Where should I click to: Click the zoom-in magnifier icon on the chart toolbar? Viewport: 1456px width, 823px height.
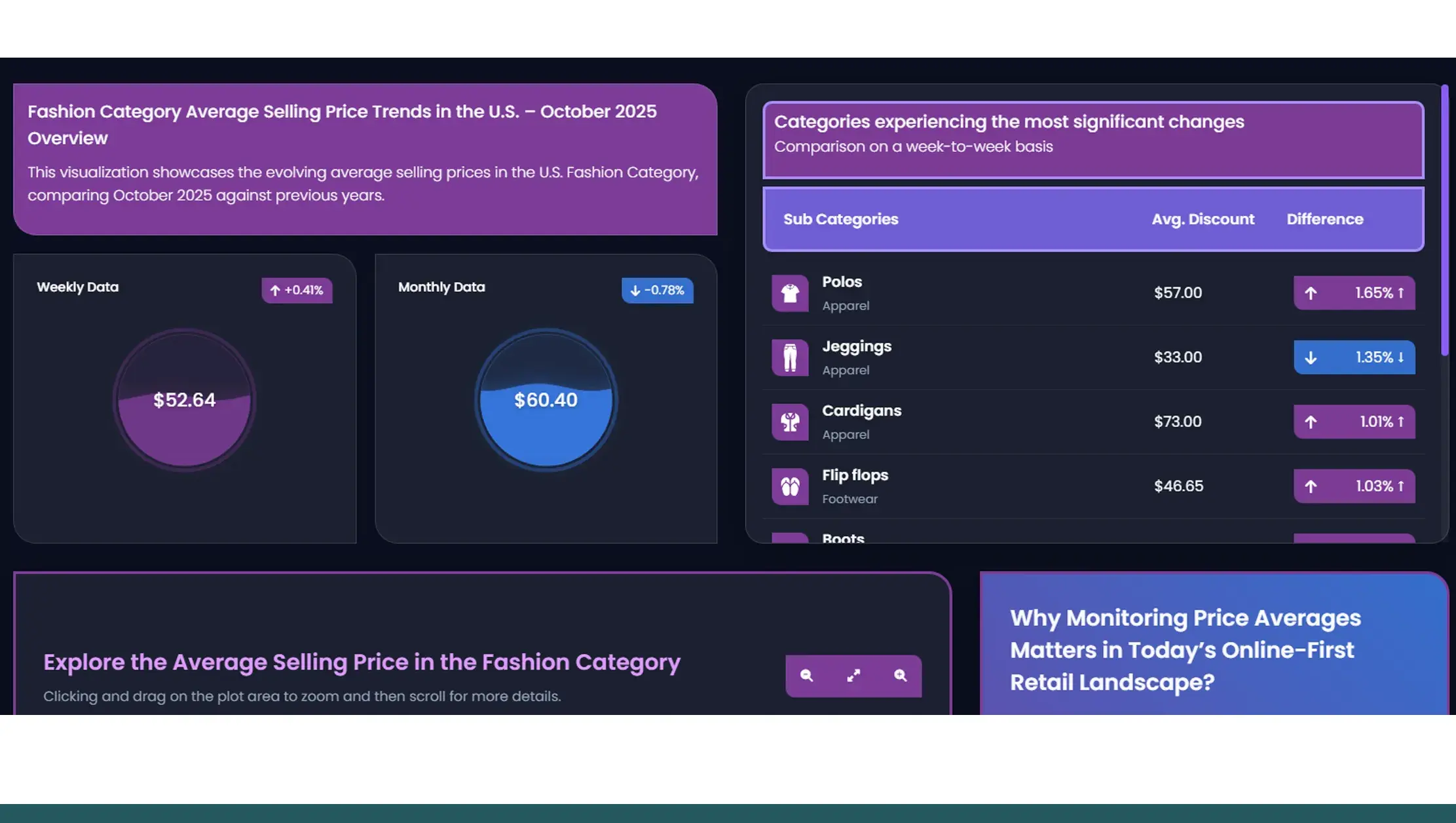tap(900, 675)
